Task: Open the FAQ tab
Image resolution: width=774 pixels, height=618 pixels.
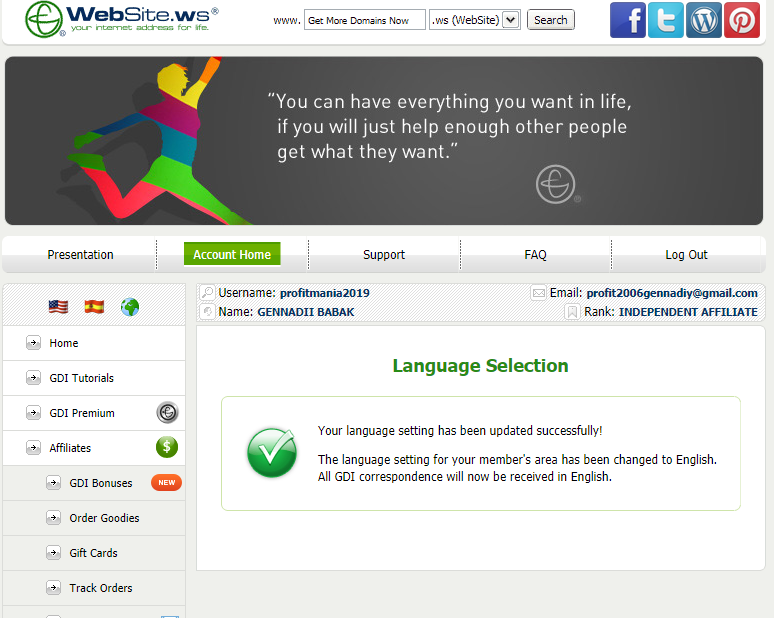Action: [536, 255]
